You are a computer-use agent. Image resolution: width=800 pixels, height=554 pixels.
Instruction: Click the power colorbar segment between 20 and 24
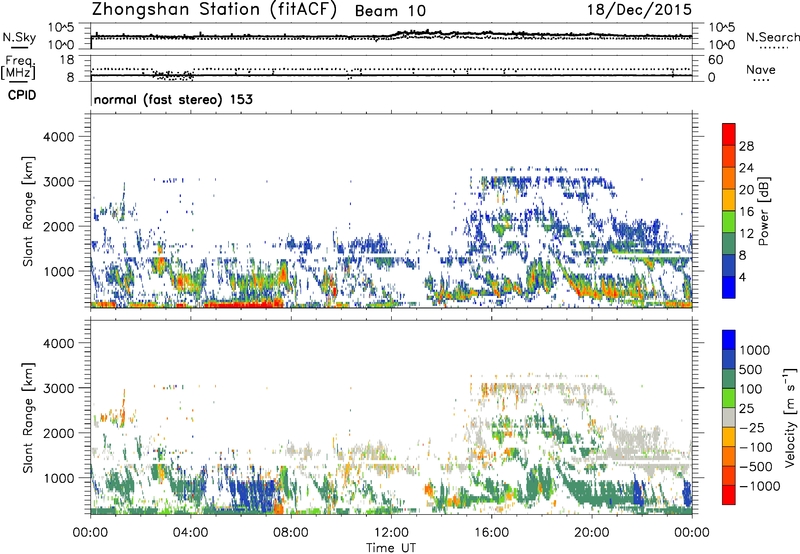click(729, 178)
